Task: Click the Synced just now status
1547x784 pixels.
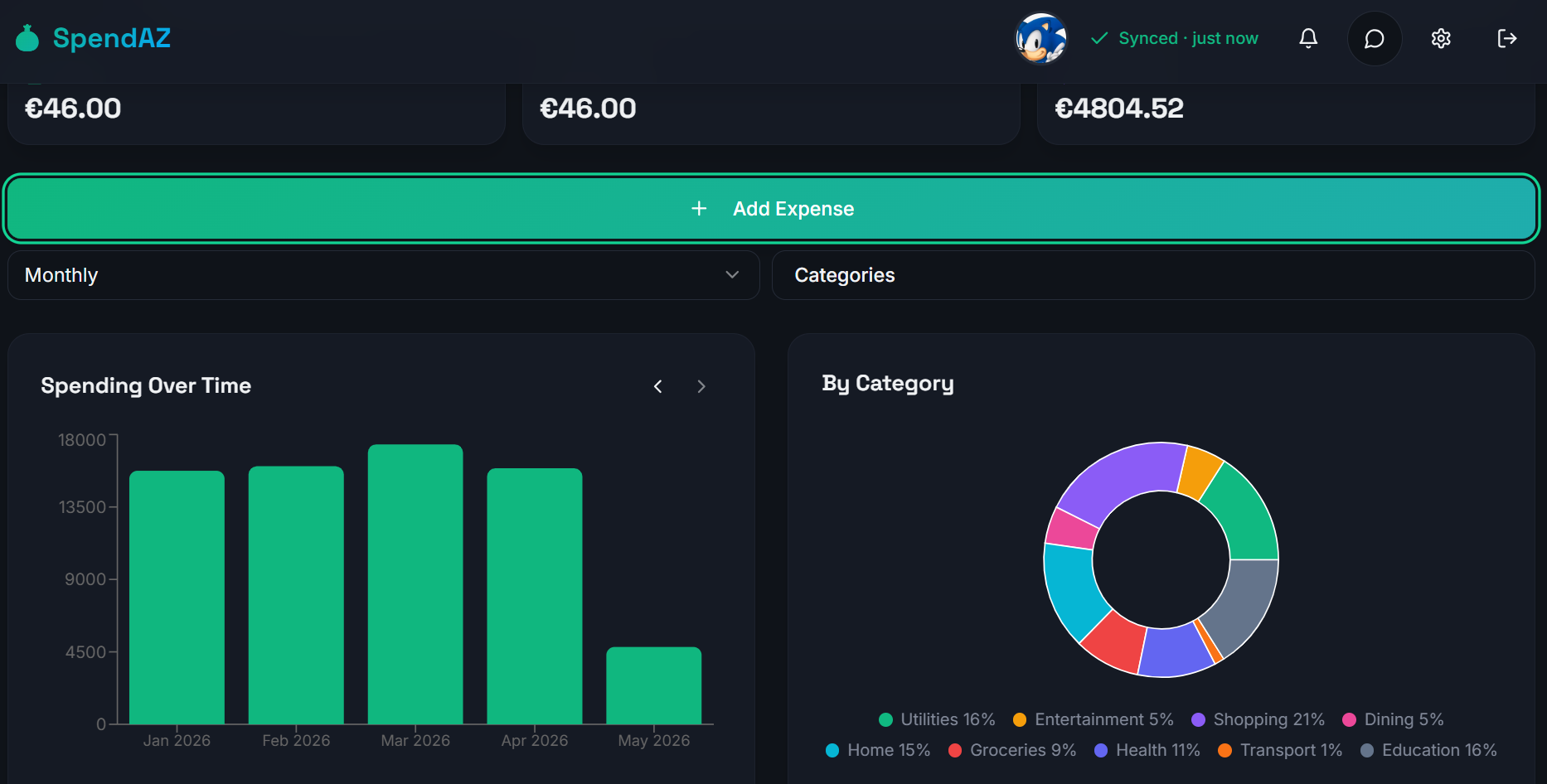Action: point(1175,38)
